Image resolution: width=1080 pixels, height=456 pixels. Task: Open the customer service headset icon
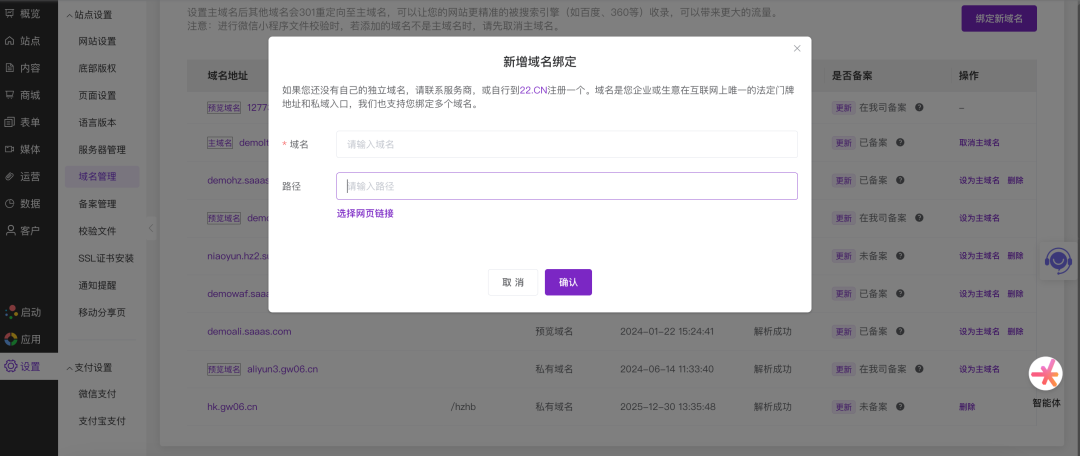[x=1057, y=260]
